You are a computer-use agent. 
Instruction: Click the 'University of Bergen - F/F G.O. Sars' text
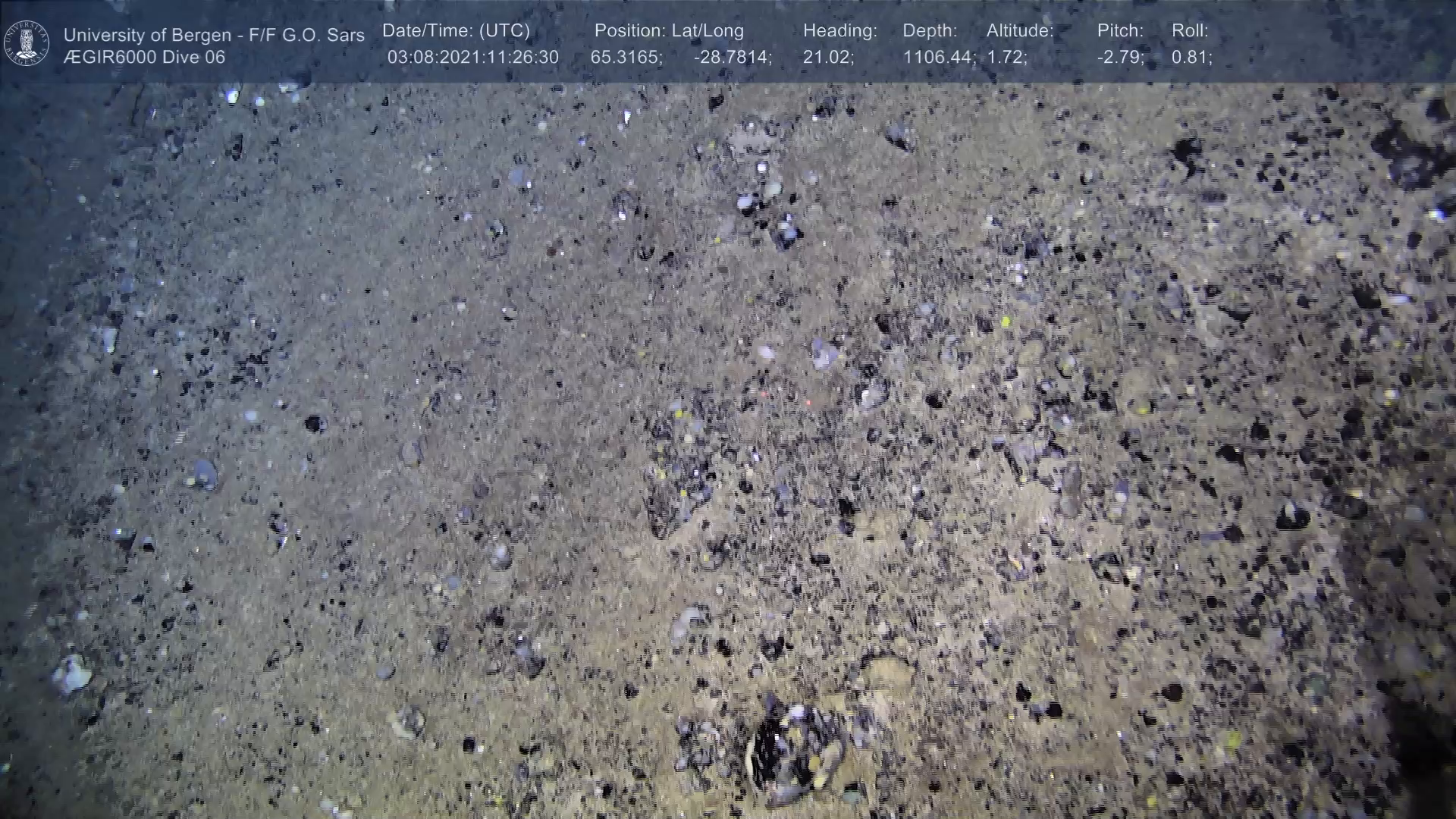214,35
